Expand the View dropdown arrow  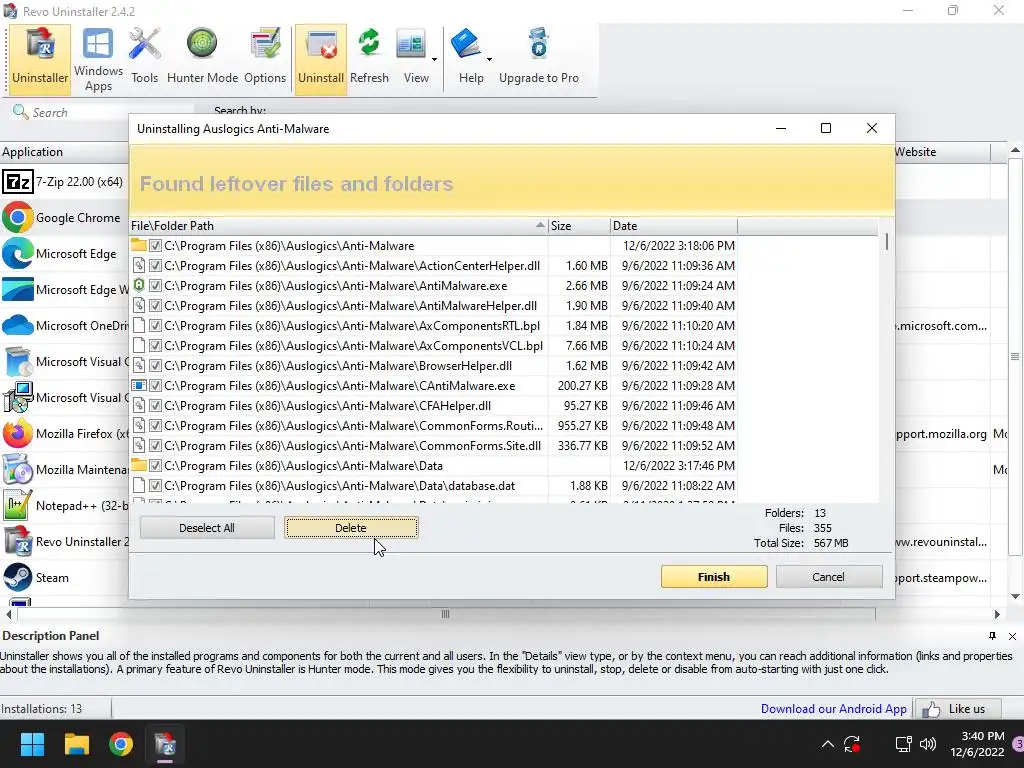click(434, 60)
